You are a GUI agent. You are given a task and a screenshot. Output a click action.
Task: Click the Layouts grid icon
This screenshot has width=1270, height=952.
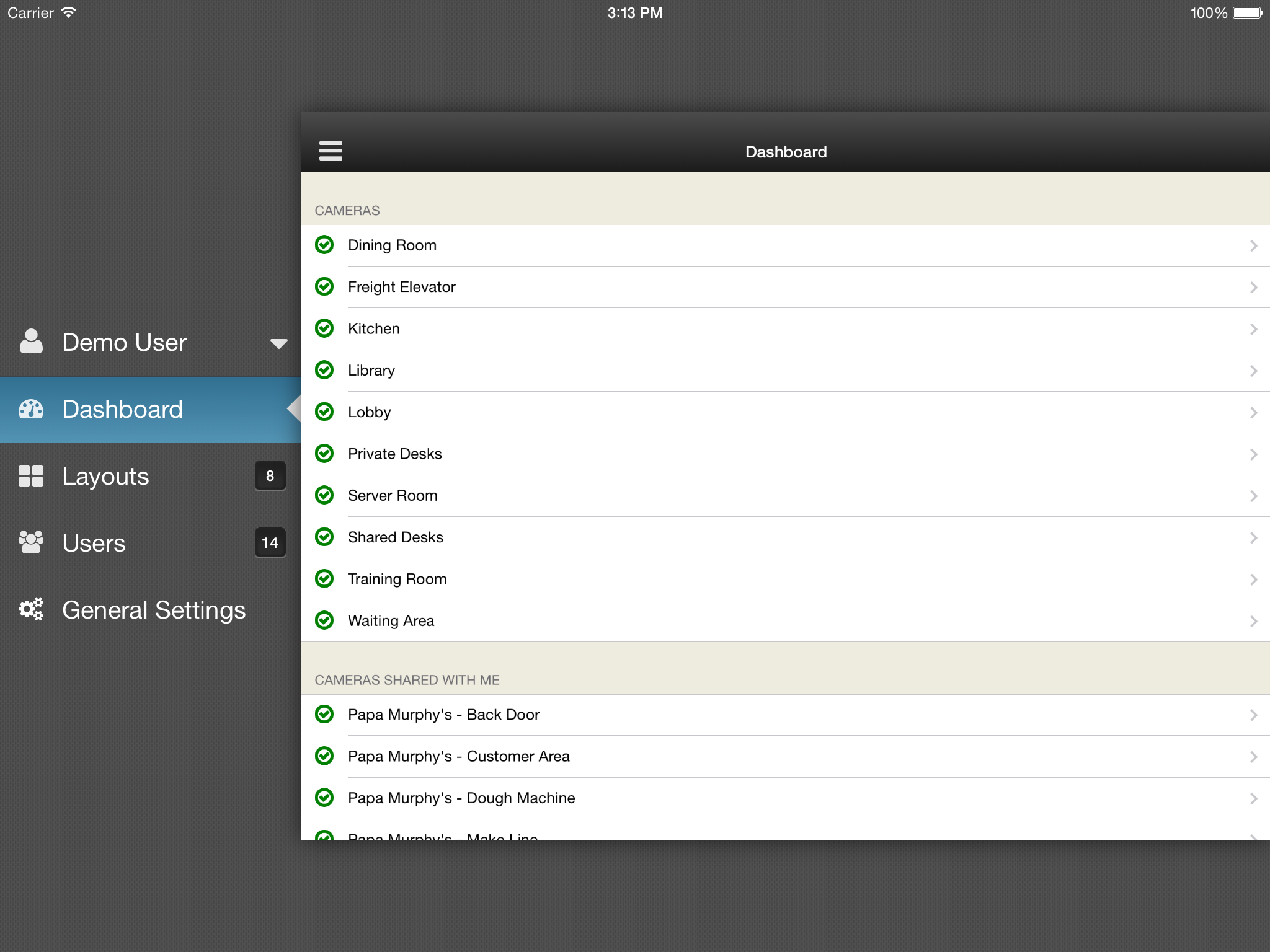[x=30, y=476]
